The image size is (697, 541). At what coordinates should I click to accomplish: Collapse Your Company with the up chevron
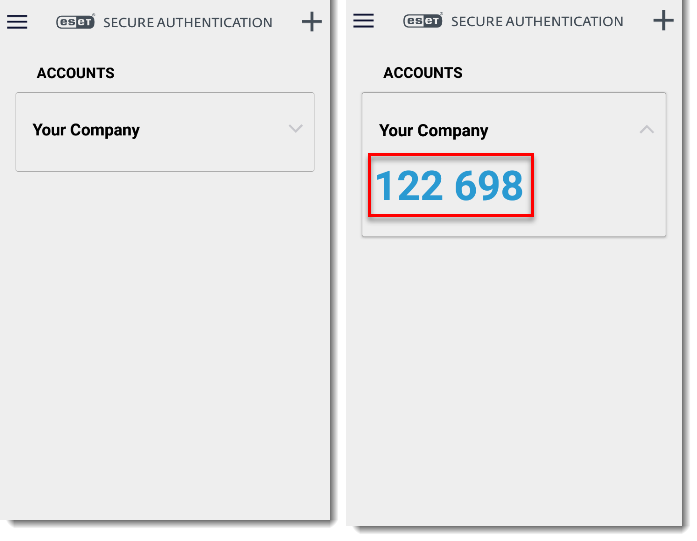click(646, 130)
